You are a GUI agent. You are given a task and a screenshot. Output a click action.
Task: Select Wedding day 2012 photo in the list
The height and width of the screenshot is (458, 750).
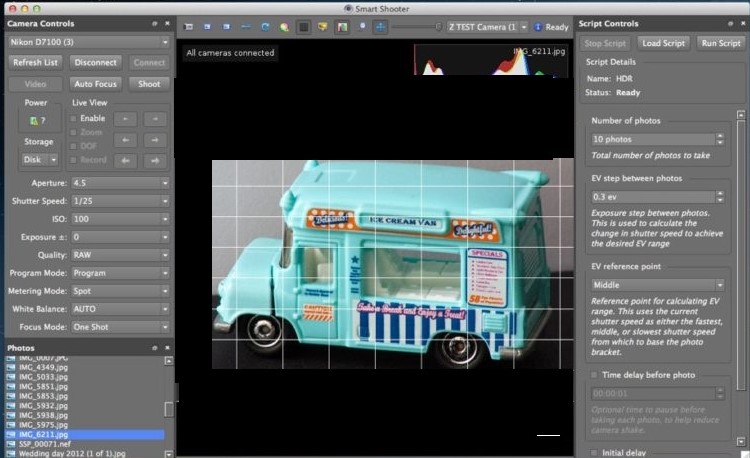click(x=72, y=453)
